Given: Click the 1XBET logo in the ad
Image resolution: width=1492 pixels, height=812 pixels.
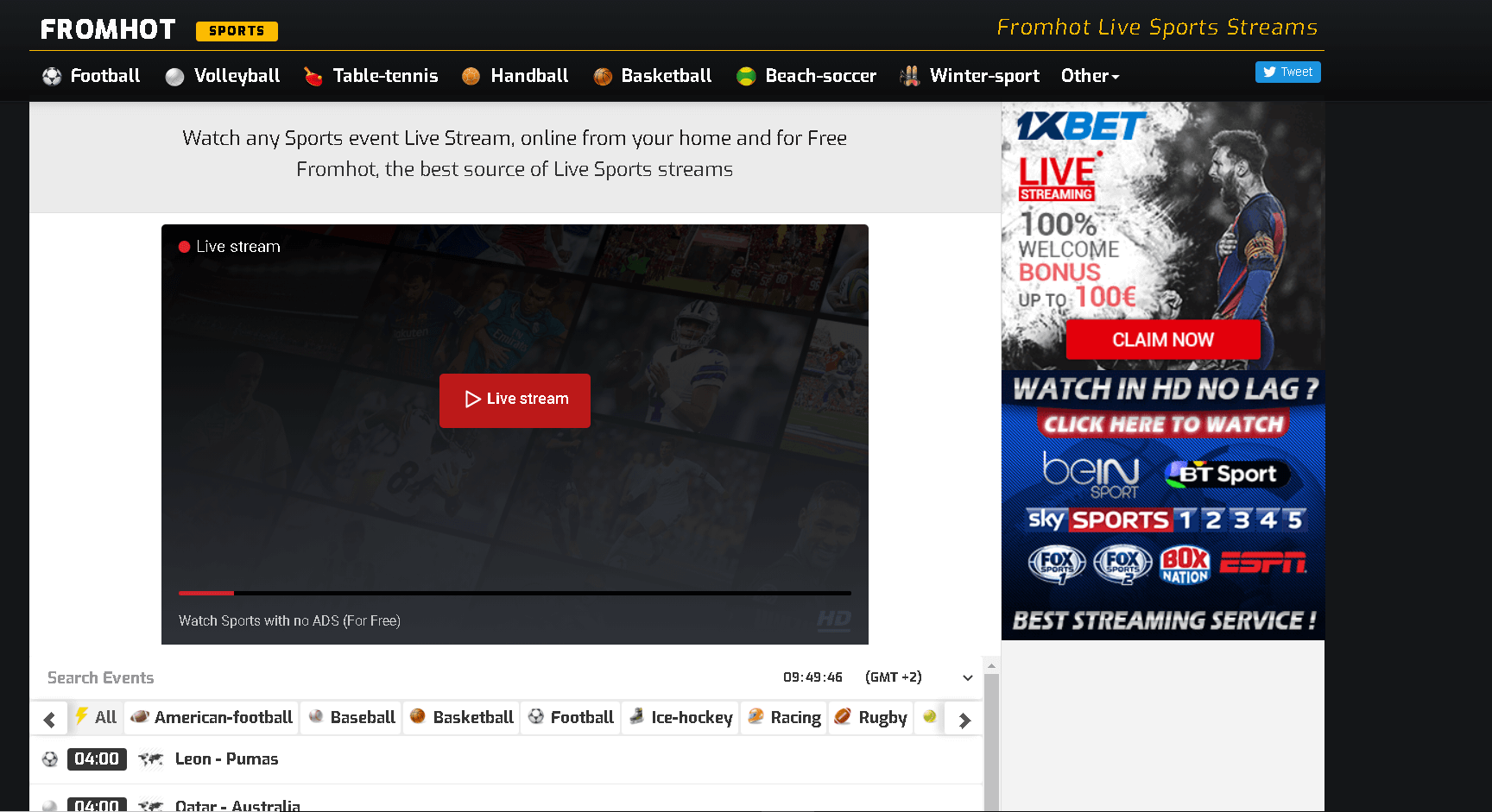Looking at the screenshot, I should 1081,126.
